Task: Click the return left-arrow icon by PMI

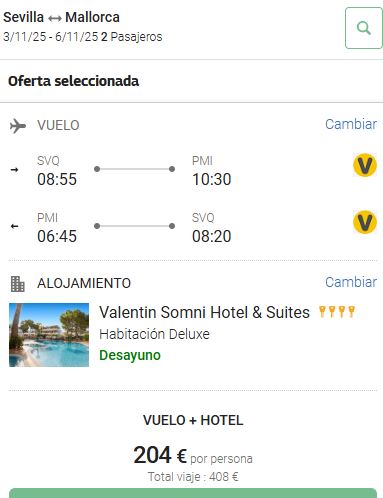Action: tap(14, 226)
